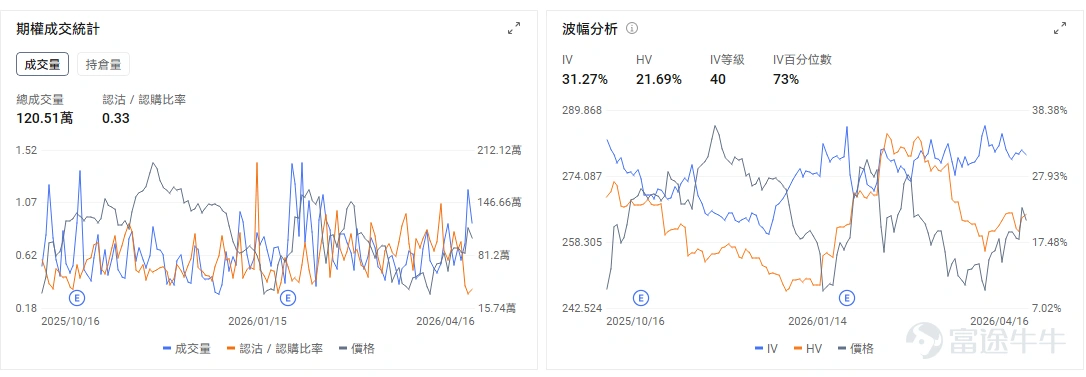1086x377 pixels.
Task: Toggle the 價格 legend in 波幅分析 chart
Action: [x=855, y=349]
